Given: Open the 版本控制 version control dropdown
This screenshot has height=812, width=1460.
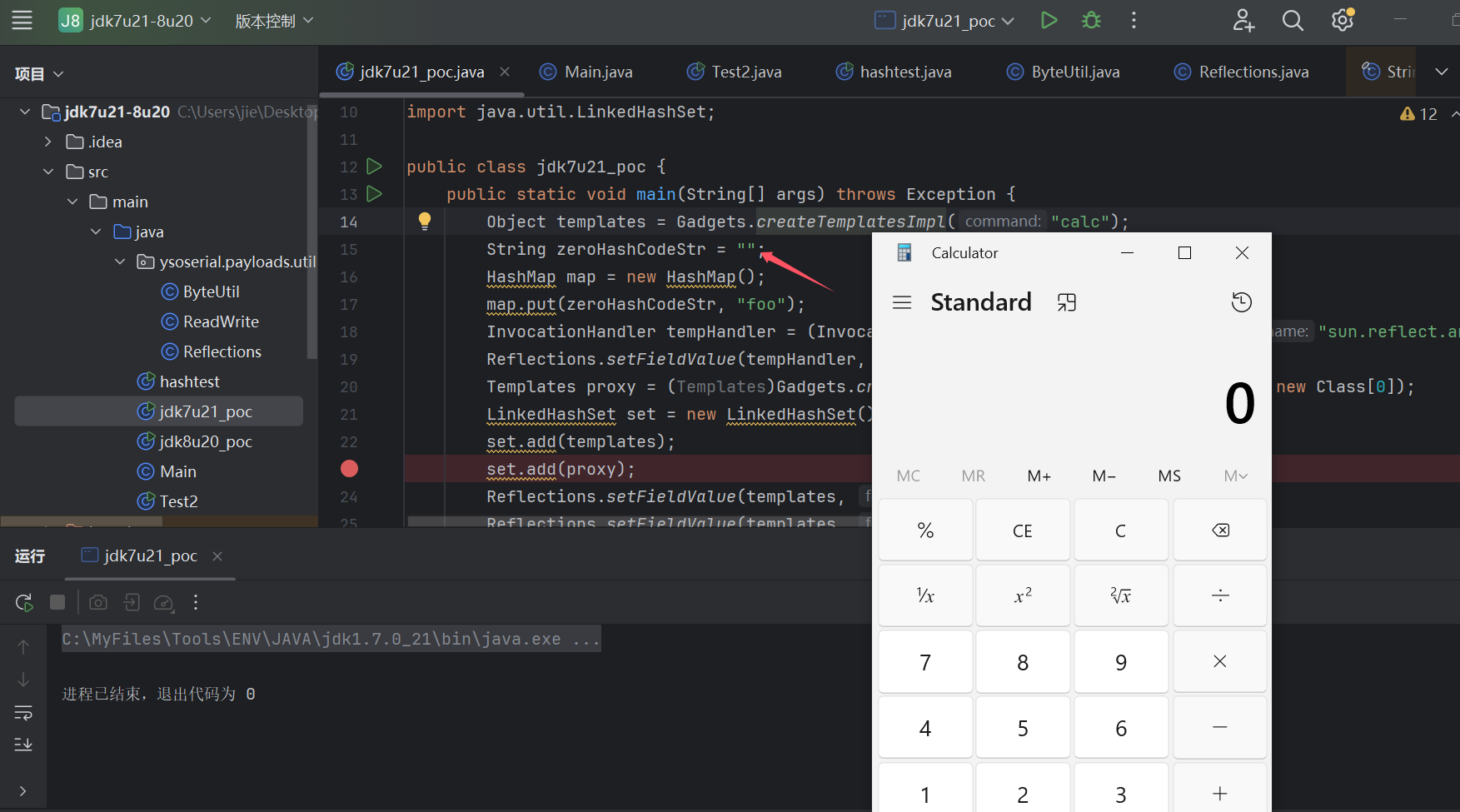Looking at the screenshot, I should [274, 21].
